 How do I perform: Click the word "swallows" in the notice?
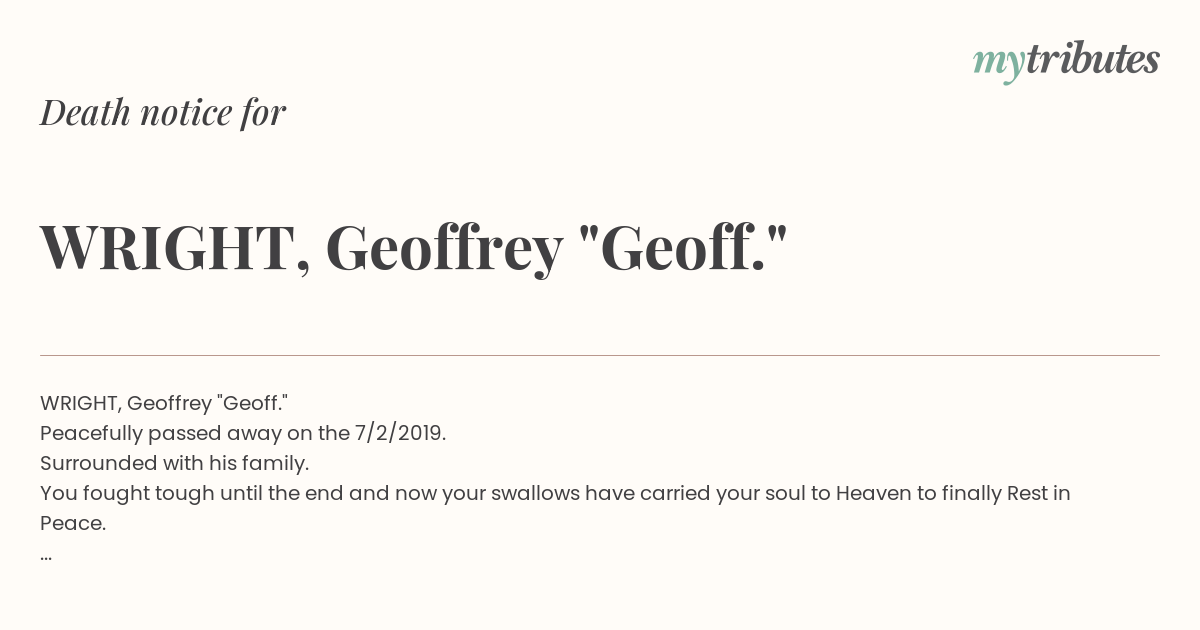click(535, 493)
